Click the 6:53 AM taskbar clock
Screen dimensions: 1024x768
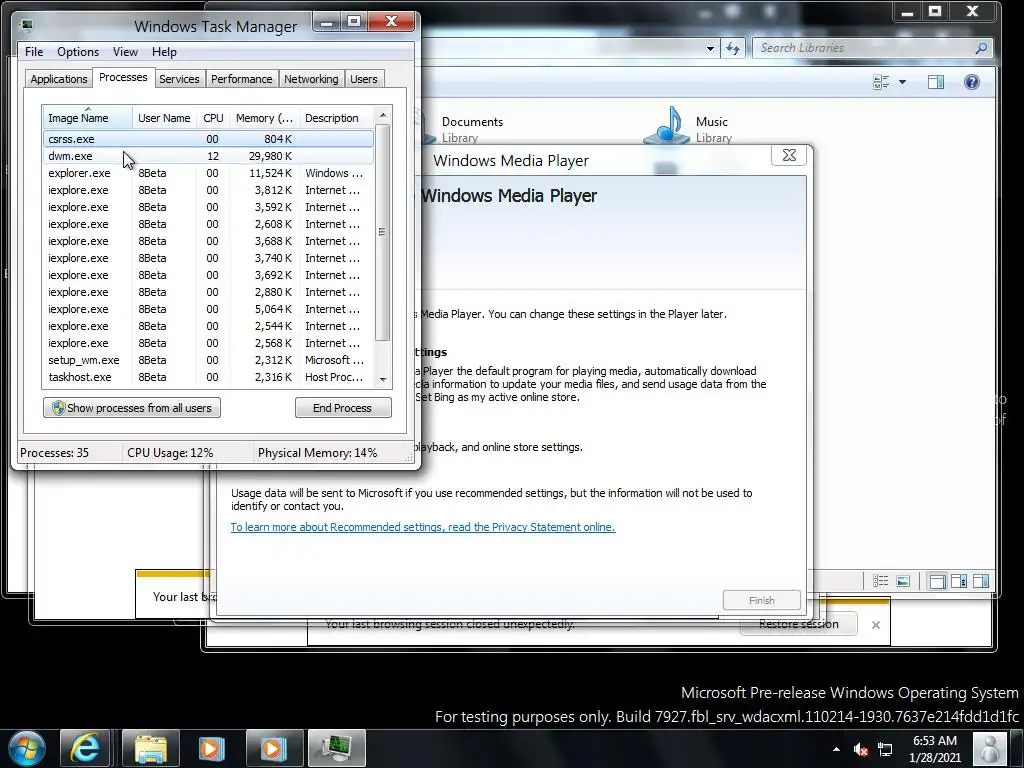click(x=935, y=749)
